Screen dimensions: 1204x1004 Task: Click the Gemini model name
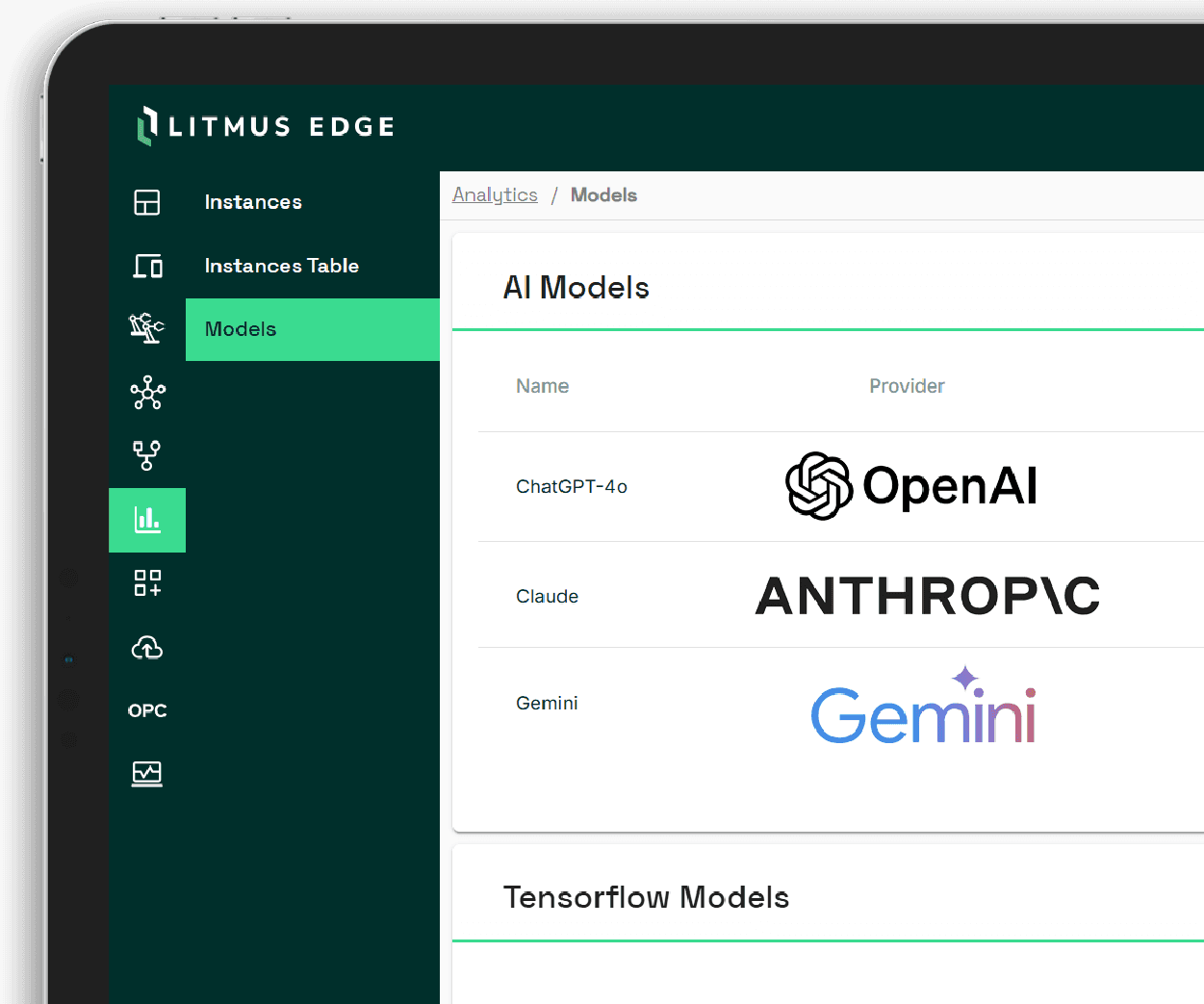[547, 703]
